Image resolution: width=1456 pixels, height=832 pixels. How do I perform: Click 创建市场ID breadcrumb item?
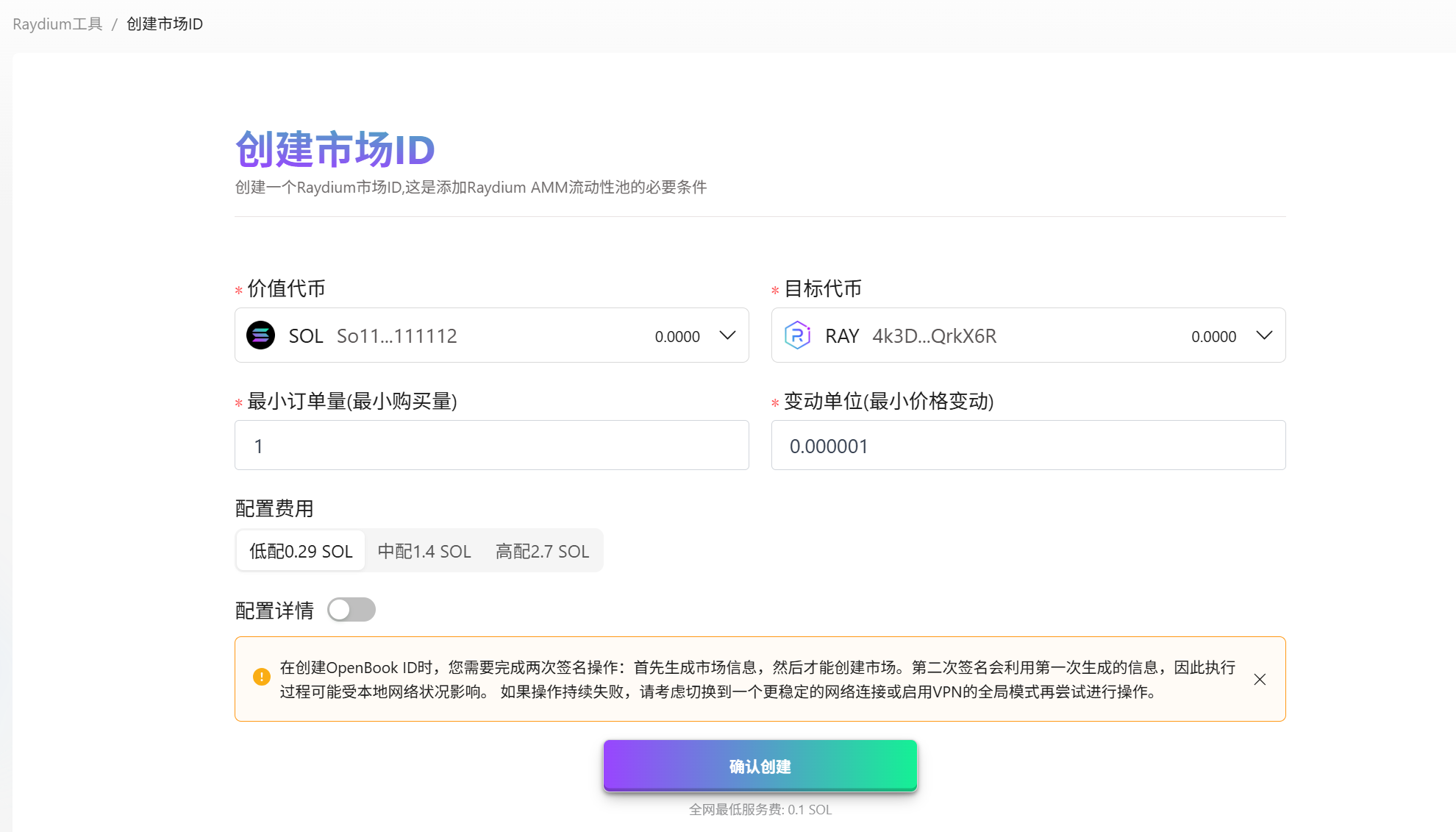165,24
